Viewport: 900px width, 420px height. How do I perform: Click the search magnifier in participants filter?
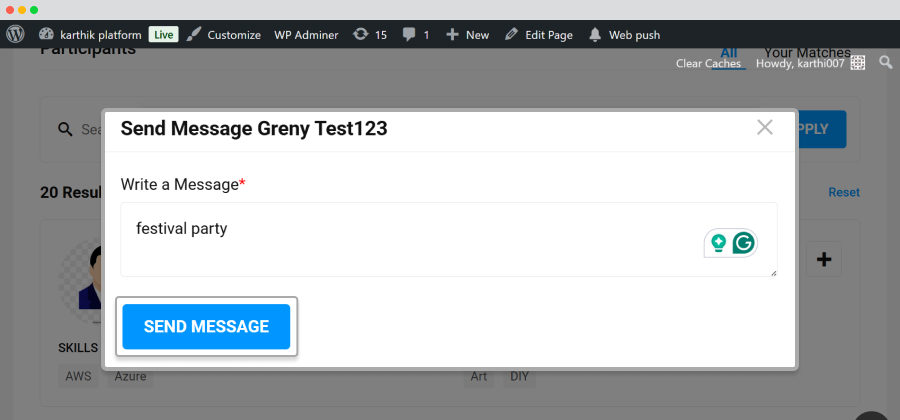65,129
